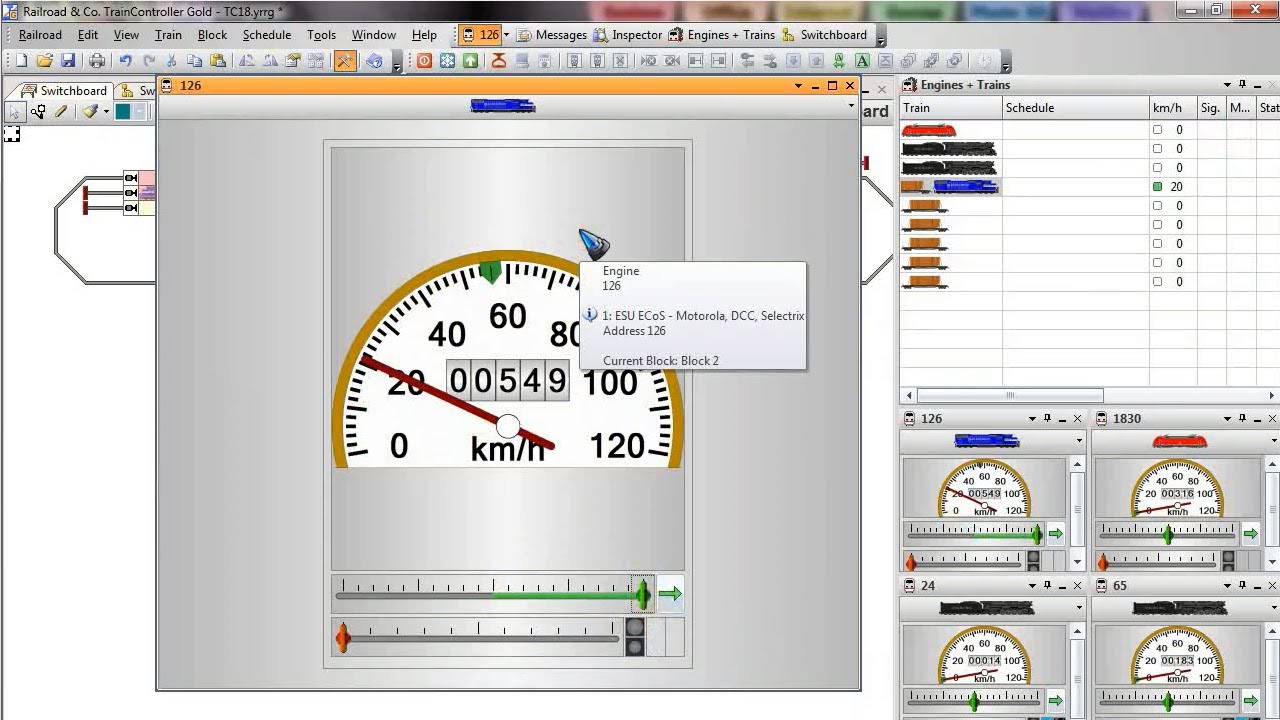Pin the Engines + Trains panel
Viewport: 1280px width, 720px height.
[x=1243, y=85]
